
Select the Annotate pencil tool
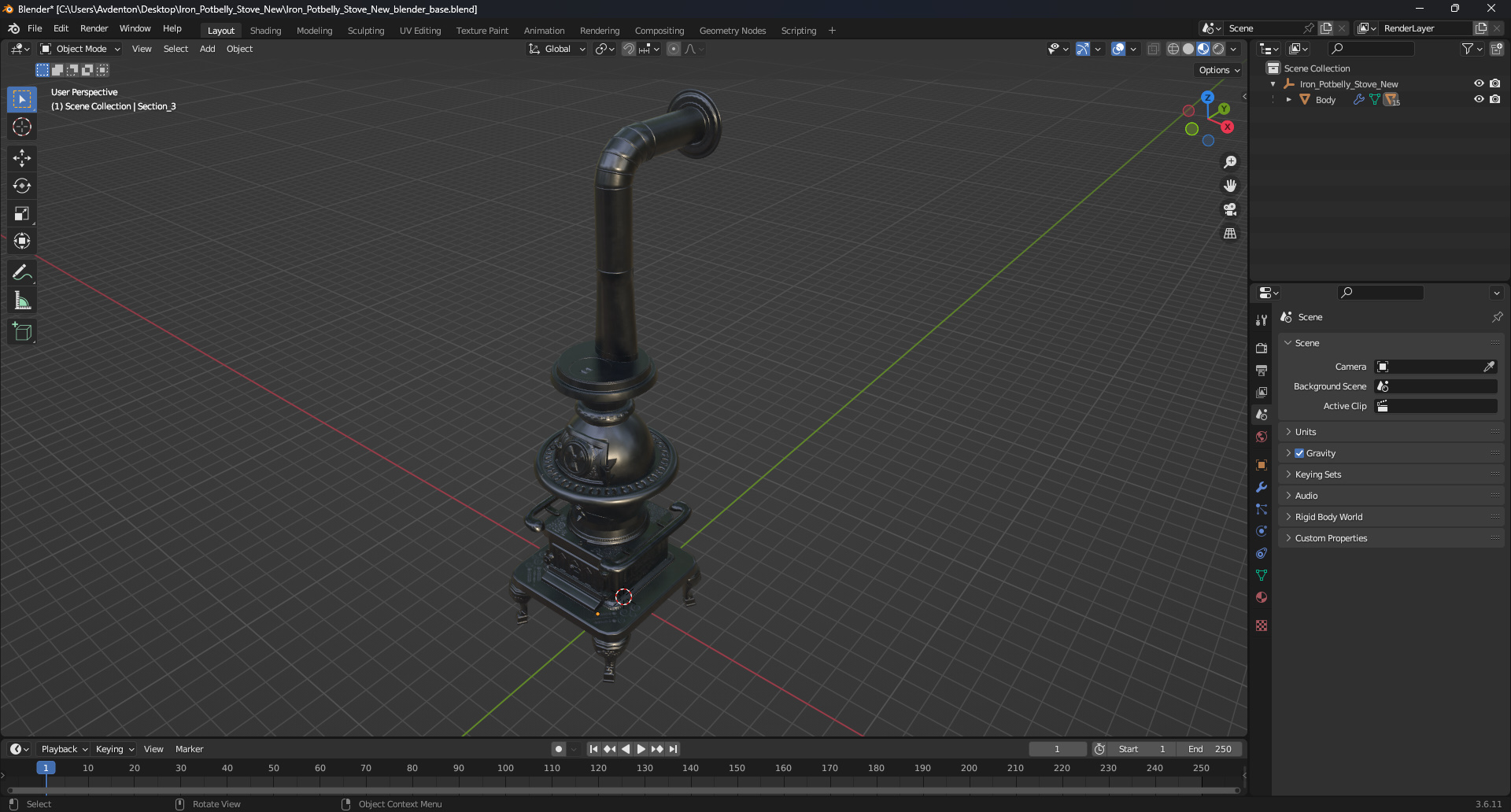[x=22, y=273]
